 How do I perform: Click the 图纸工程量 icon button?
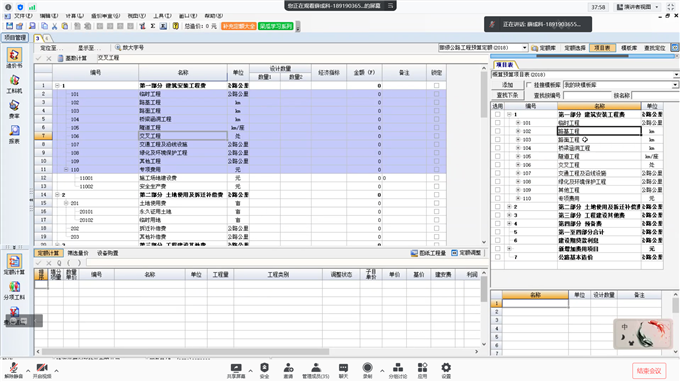[x=428, y=253]
